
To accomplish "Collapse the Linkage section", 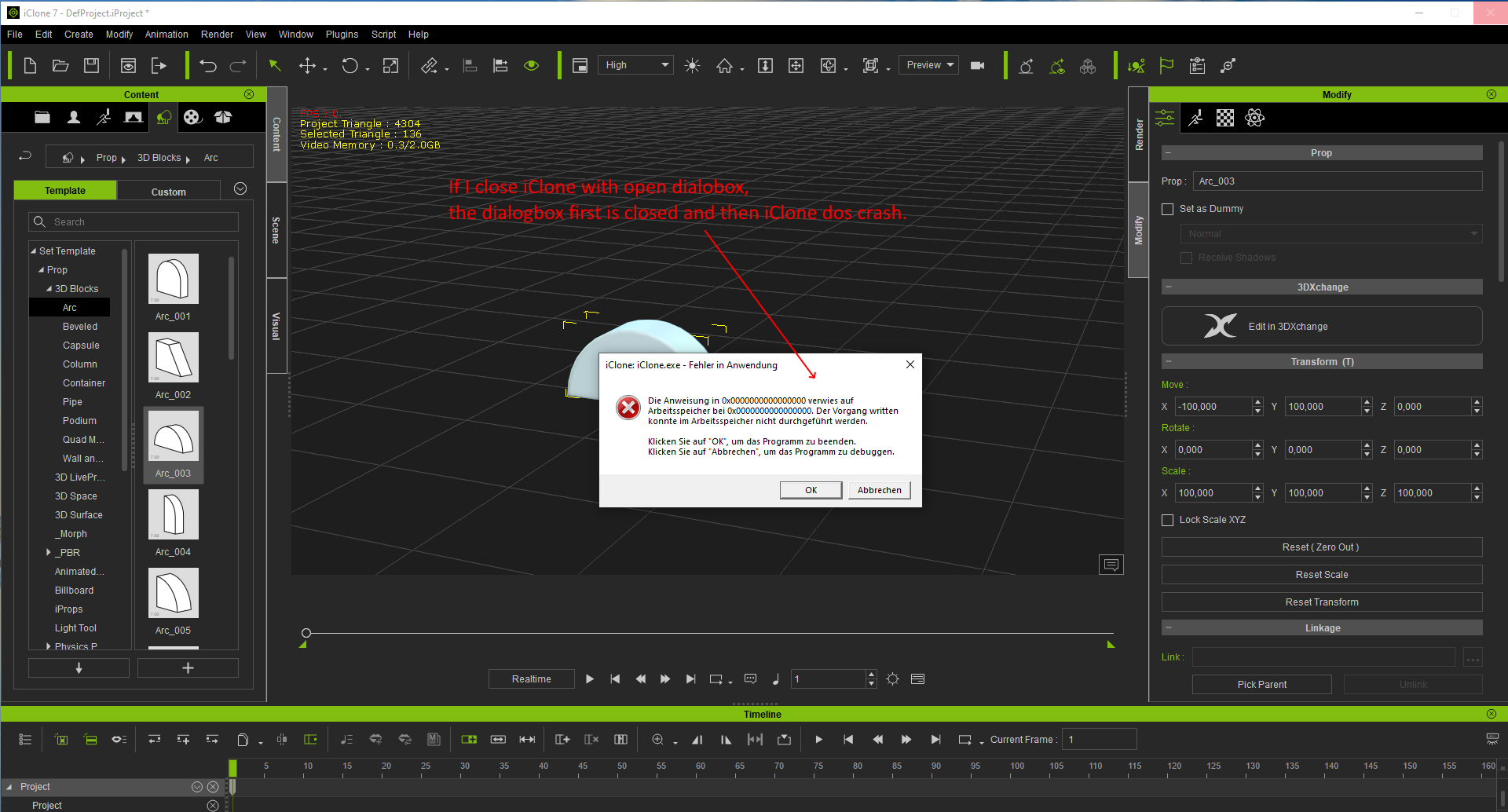I will click(x=1169, y=628).
